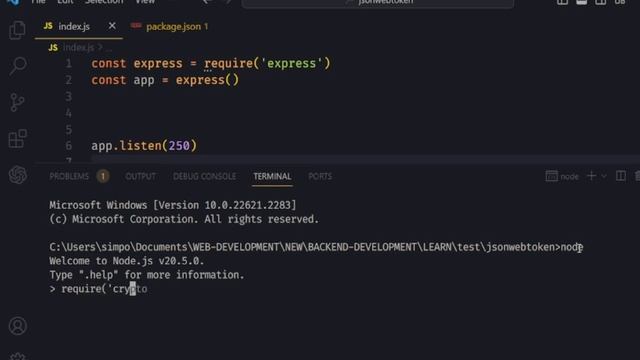This screenshot has width=640, height=360.
Task: Click the word app on line 2
Action: (144, 80)
